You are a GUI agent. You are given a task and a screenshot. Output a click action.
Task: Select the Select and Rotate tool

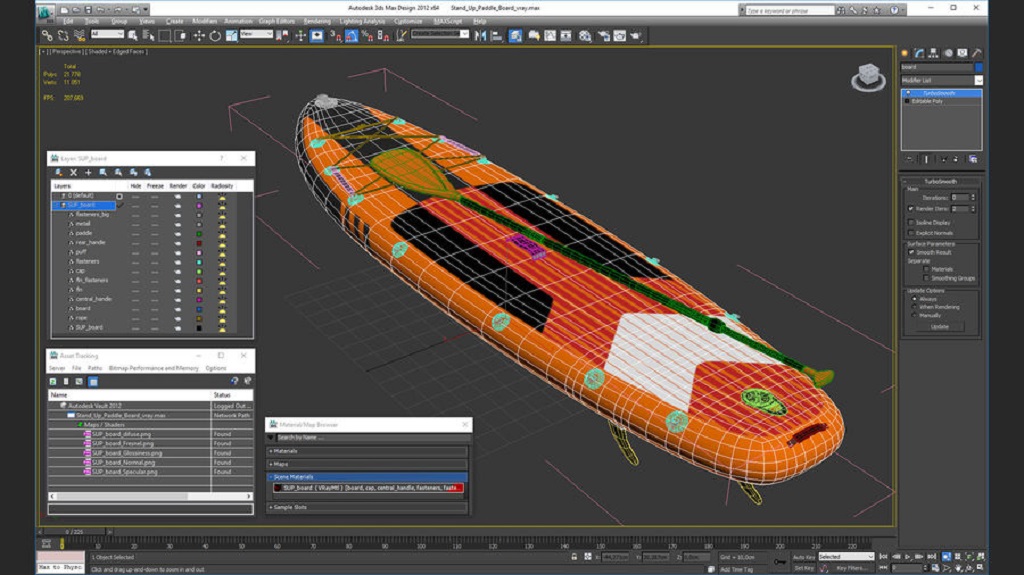tap(215, 36)
